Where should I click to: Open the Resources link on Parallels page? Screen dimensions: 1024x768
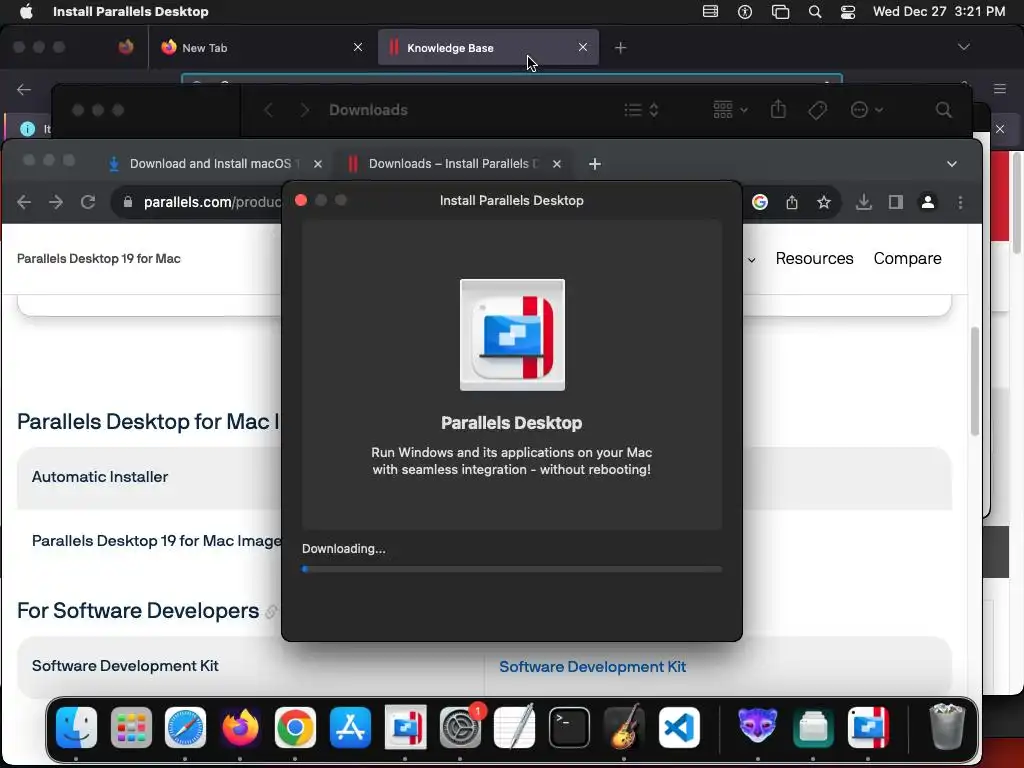814,259
